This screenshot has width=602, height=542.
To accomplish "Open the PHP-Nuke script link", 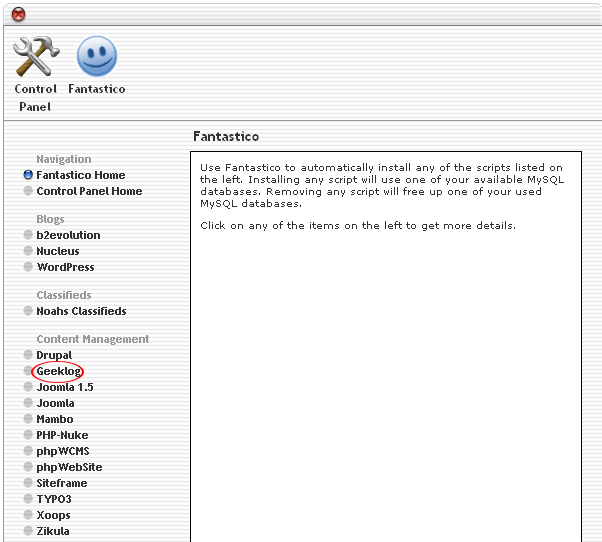I will [x=62, y=435].
